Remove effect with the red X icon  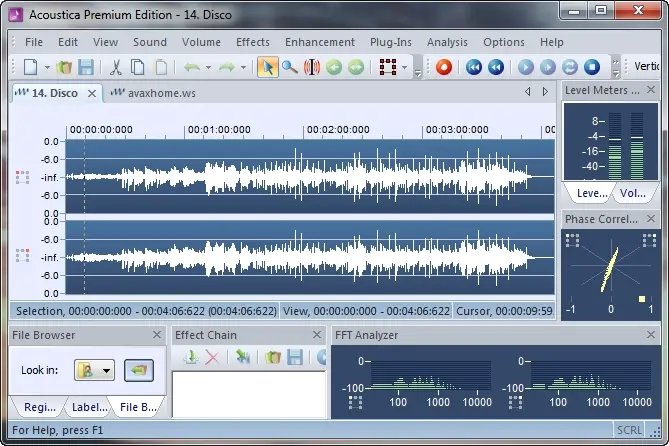click(x=212, y=357)
